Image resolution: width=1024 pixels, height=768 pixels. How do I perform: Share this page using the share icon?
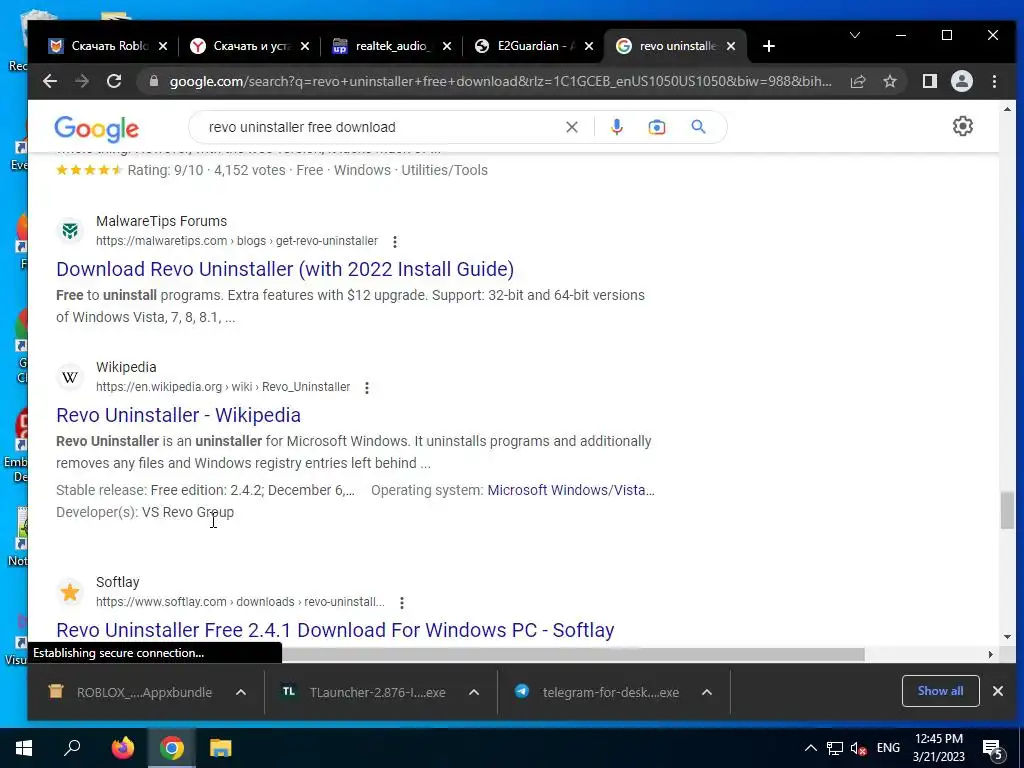pos(857,81)
